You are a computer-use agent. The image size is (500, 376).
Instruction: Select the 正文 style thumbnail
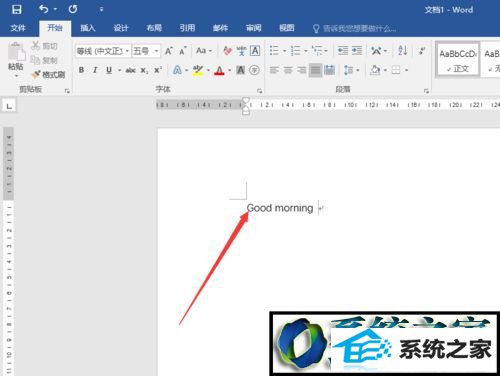click(x=458, y=60)
